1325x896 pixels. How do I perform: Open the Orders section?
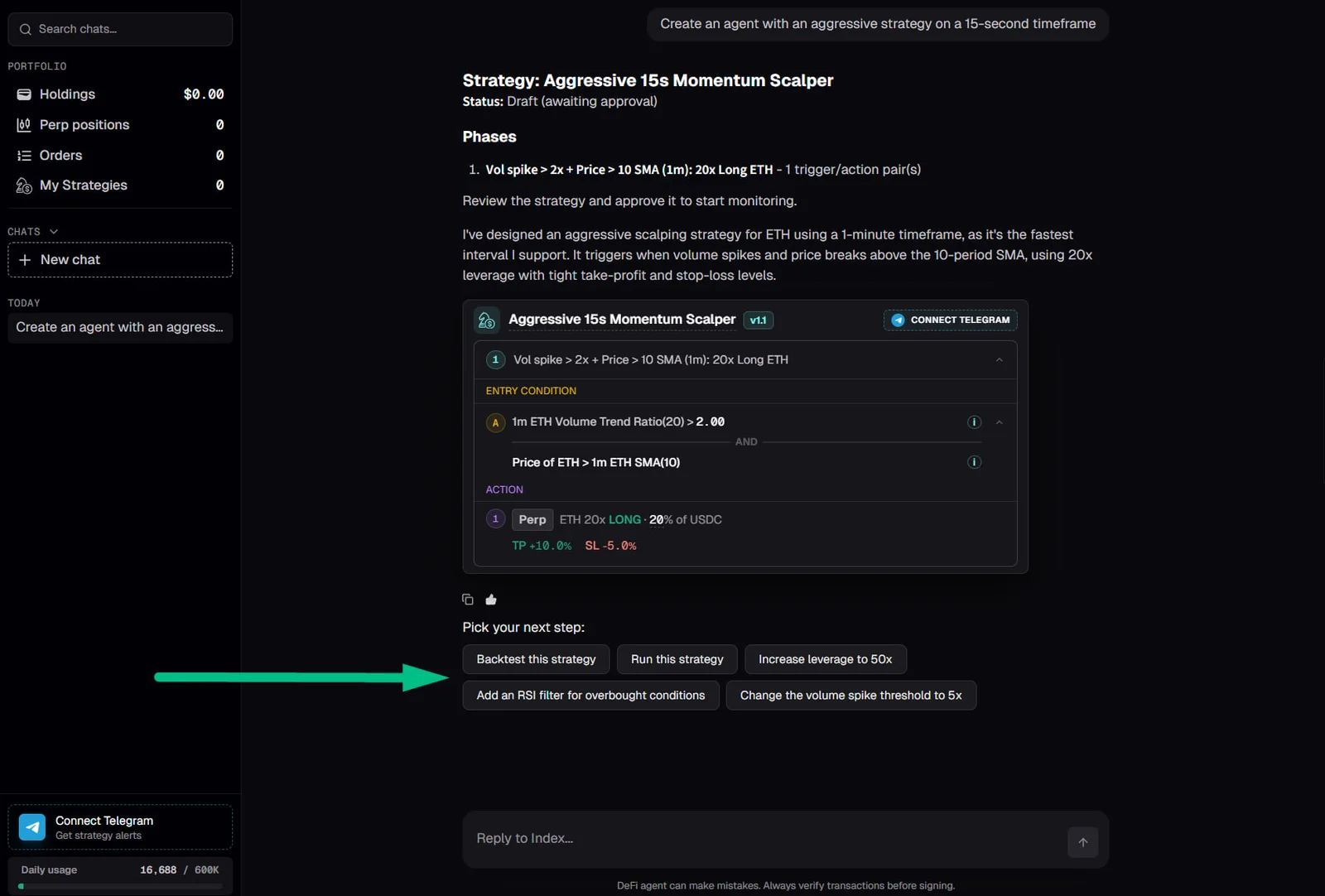[120, 156]
